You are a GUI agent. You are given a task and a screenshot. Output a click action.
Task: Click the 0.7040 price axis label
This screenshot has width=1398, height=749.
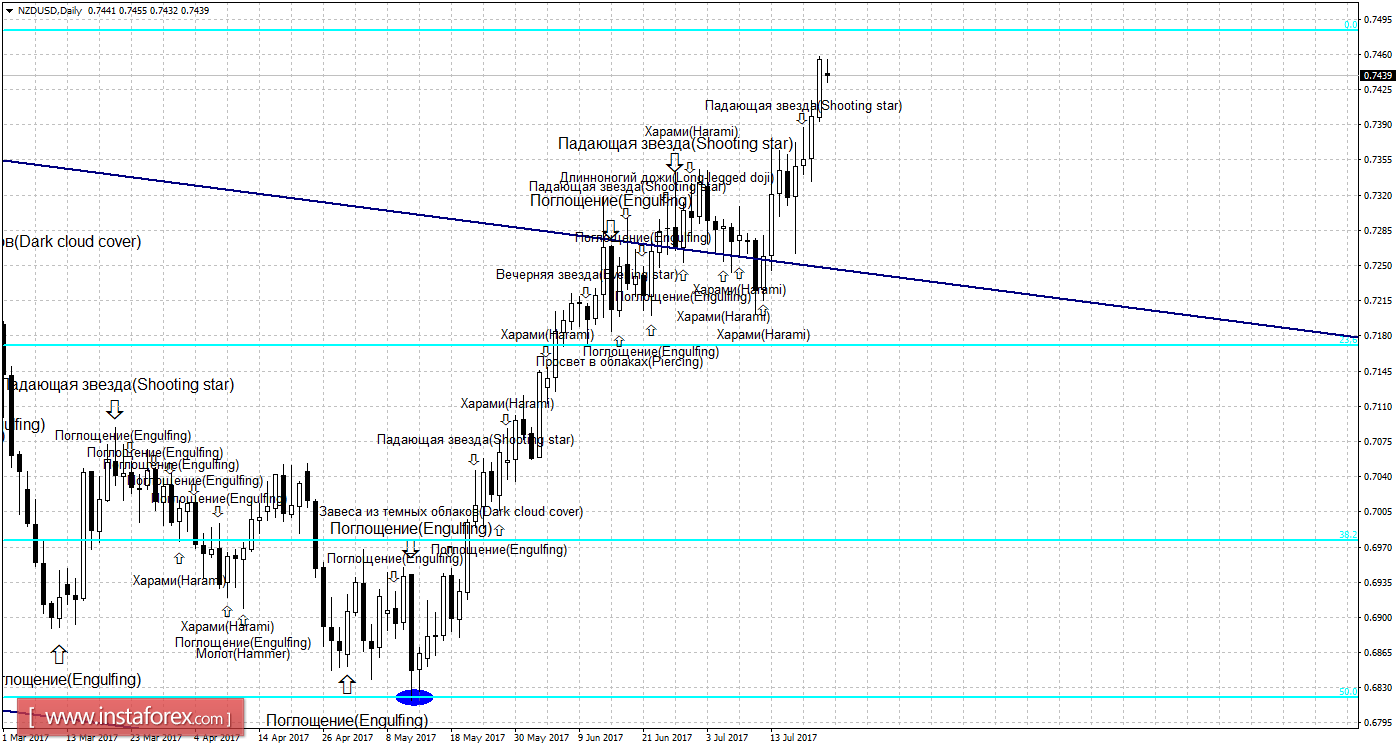(1377, 477)
